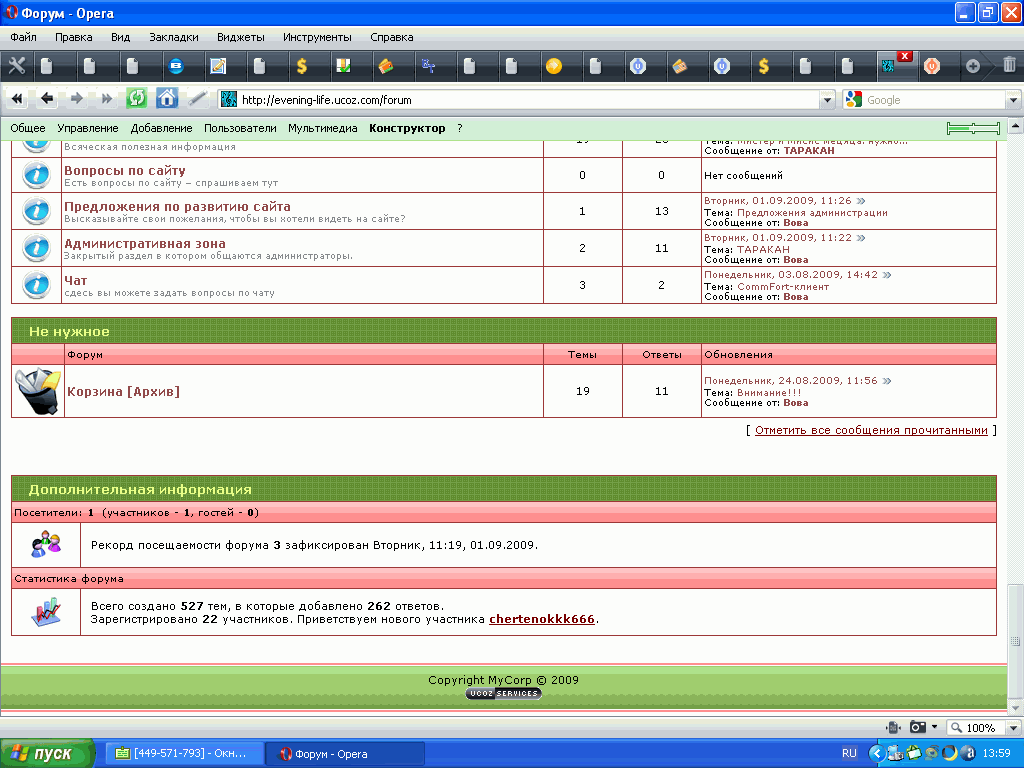1024x768 pixels.
Task: Open the Opera panels wrench icon
Action: tap(16, 65)
